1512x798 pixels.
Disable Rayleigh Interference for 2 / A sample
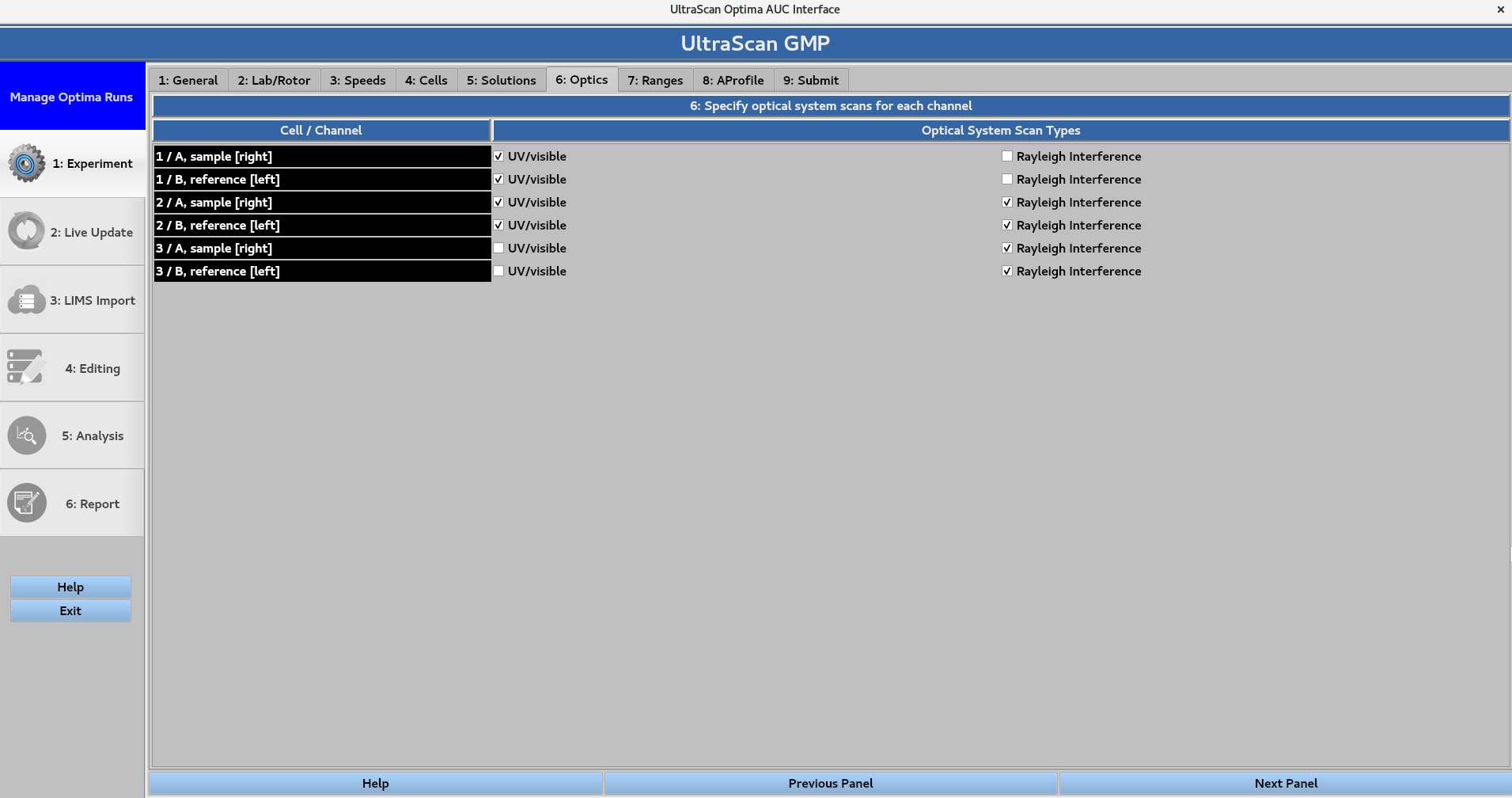pos(1006,202)
